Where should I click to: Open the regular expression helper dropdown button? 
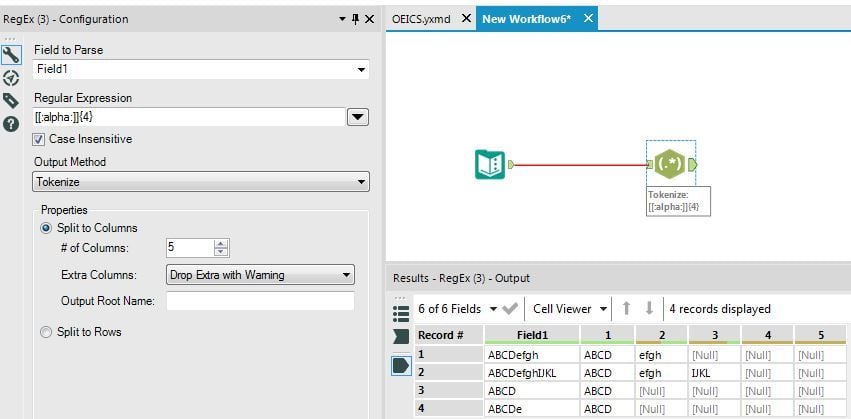click(358, 117)
